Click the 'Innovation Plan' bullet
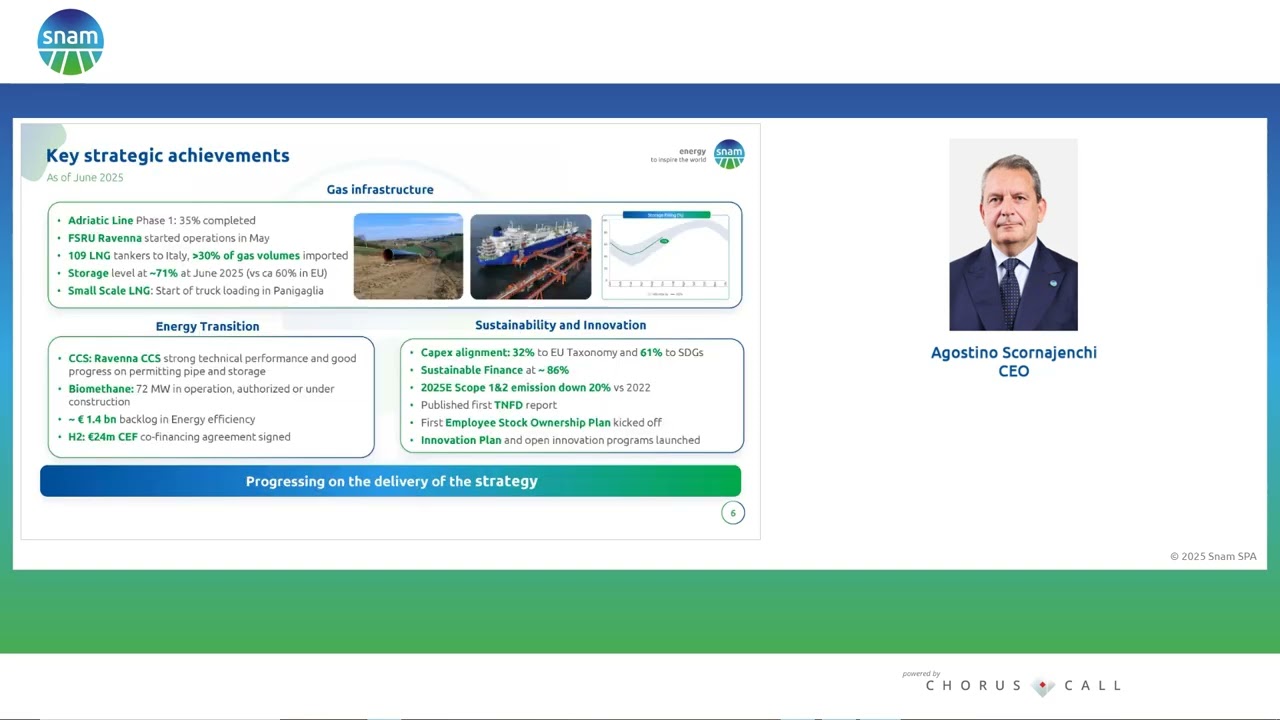The height and width of the screenshot is (720, 1280). (x=560, y=440)
